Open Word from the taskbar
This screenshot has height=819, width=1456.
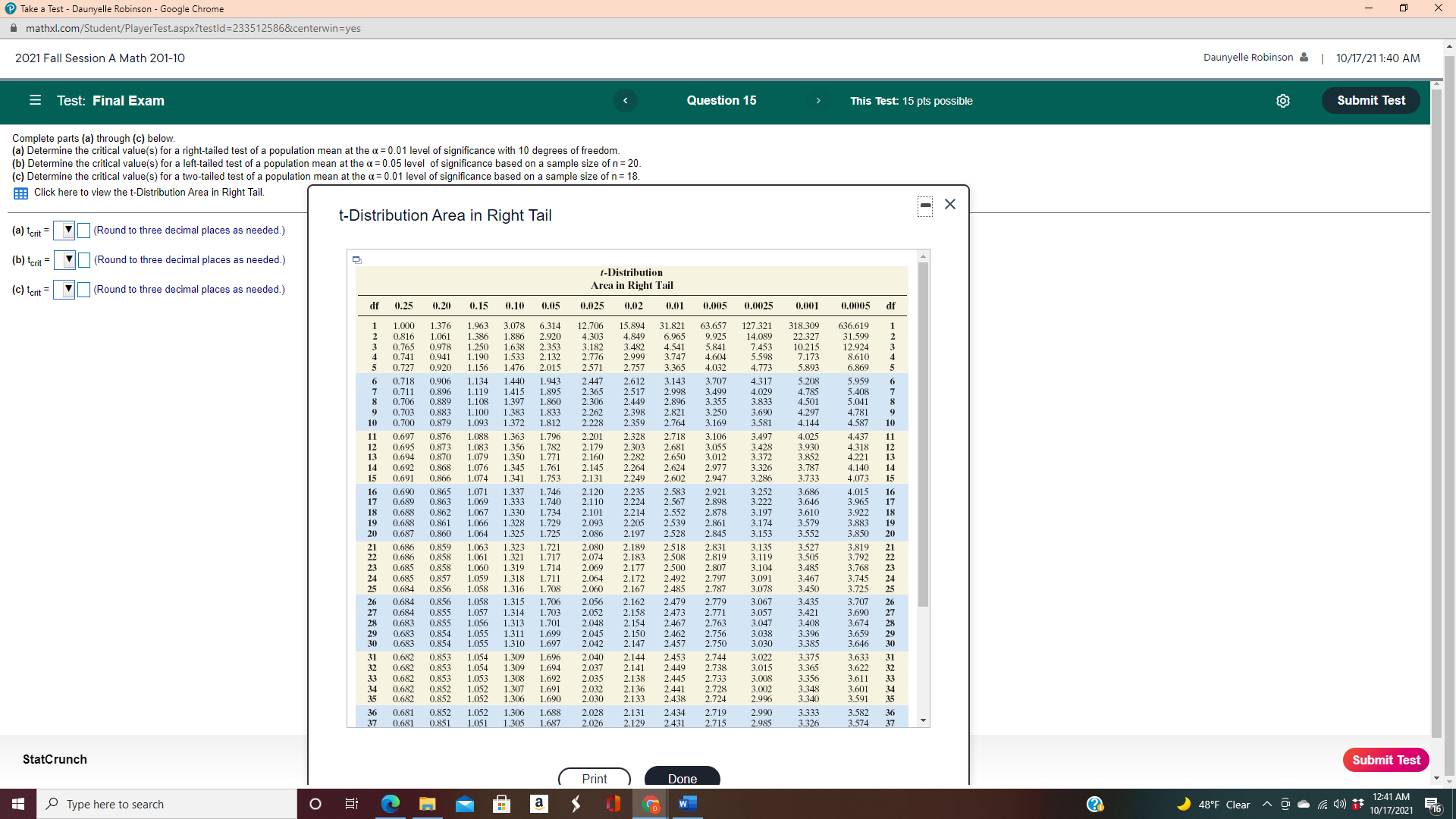(688, 804)
